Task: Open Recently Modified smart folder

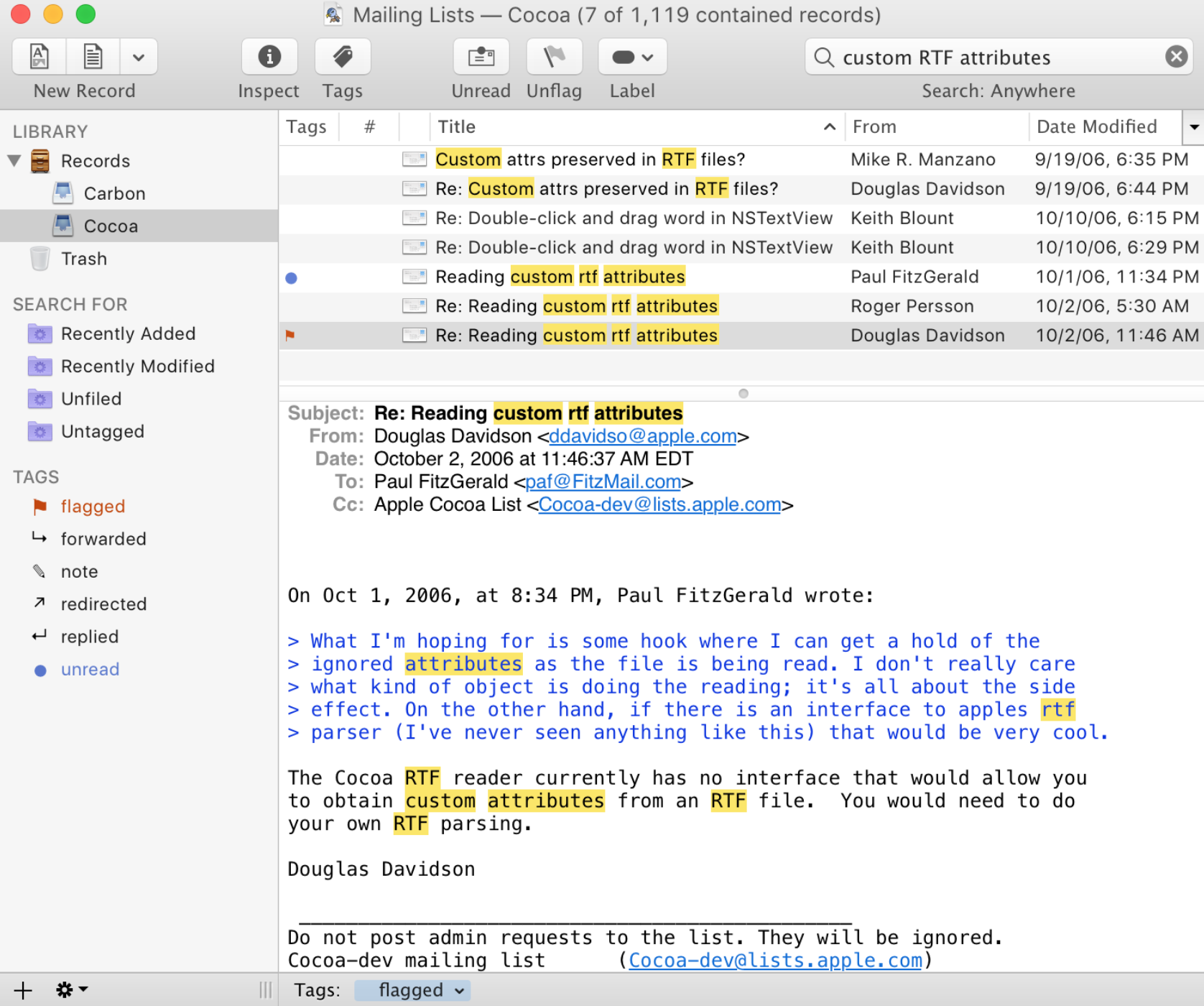Action: coord(137,366)
